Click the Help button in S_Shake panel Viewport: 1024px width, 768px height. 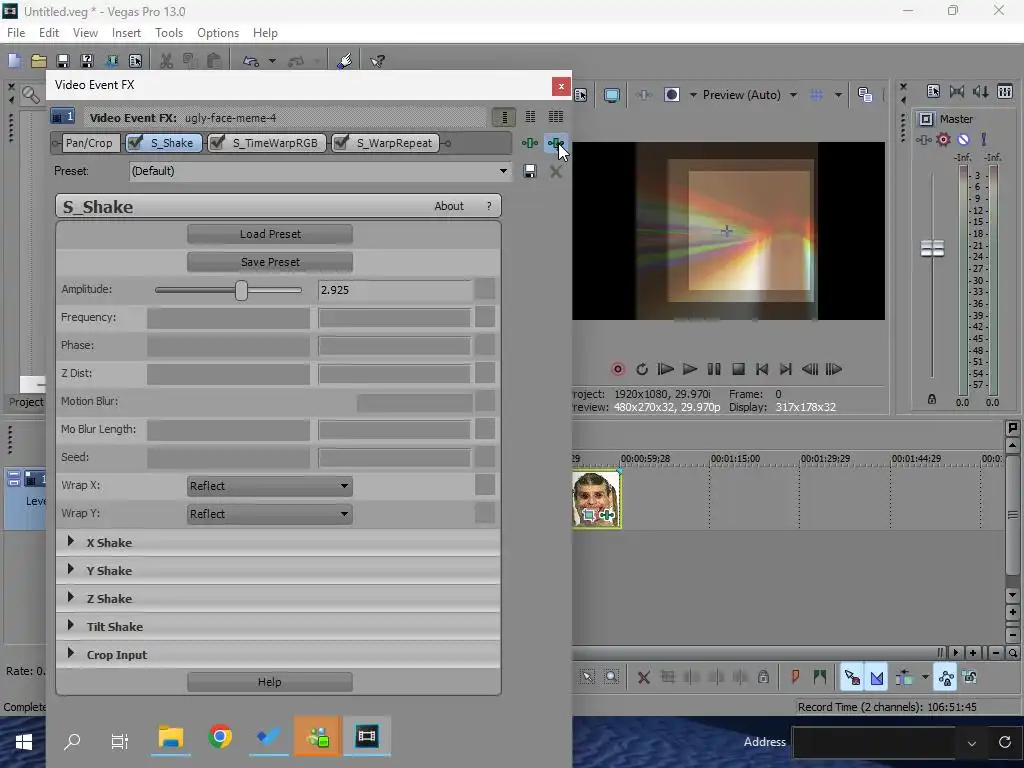270,682
